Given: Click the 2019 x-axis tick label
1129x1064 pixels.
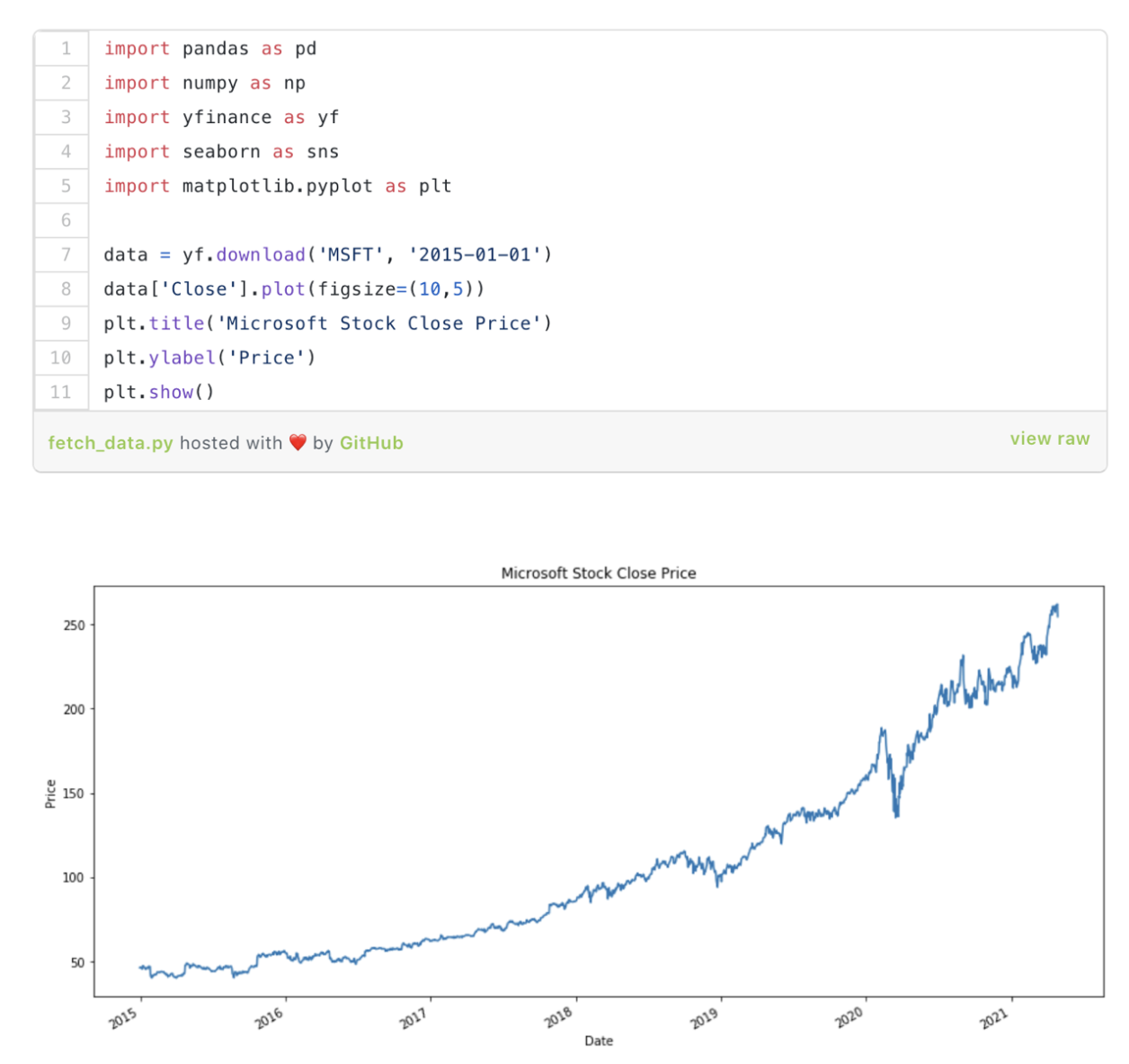Looking at the screenshot, I should click(704, 1018).
